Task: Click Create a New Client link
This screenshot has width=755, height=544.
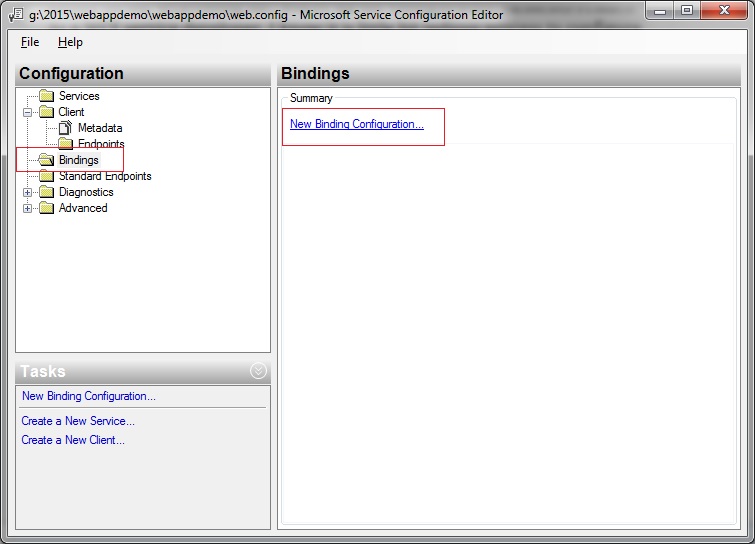Action: tap(73, 440)
